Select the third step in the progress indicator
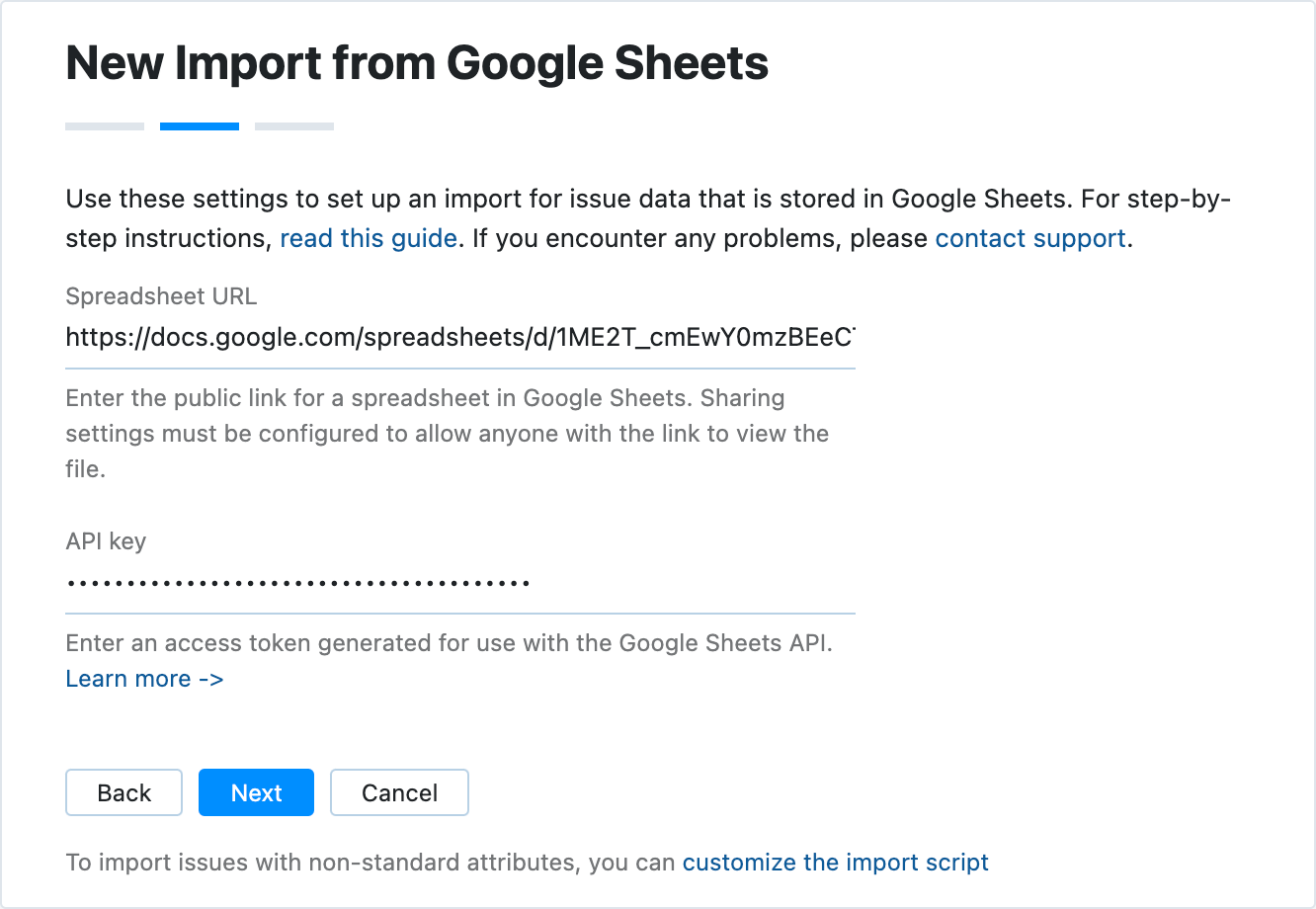Screen dimensions: 1316x909 pyautogui.click(x=293, y=125)
